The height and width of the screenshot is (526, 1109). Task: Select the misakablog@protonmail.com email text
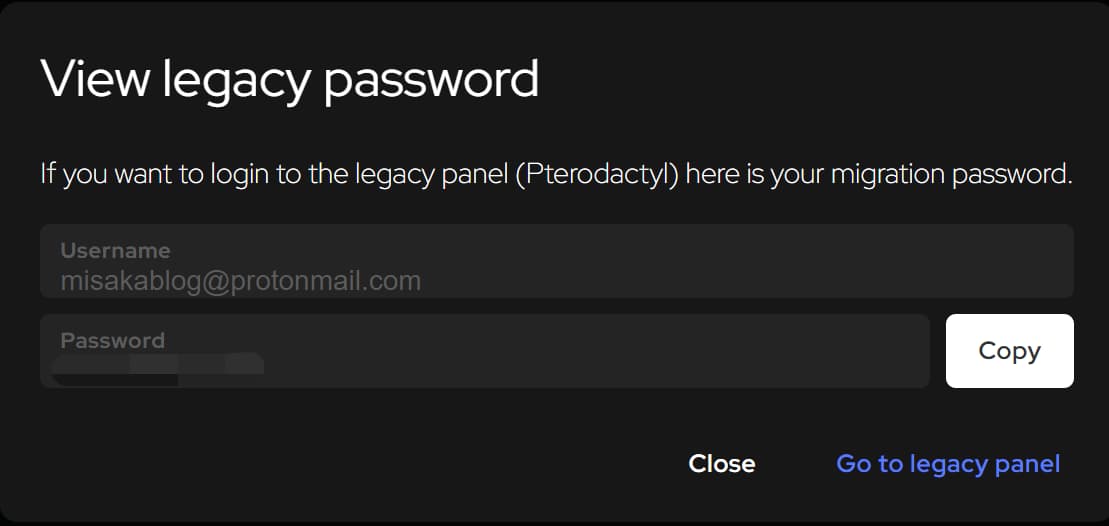(x=240, y=281)
